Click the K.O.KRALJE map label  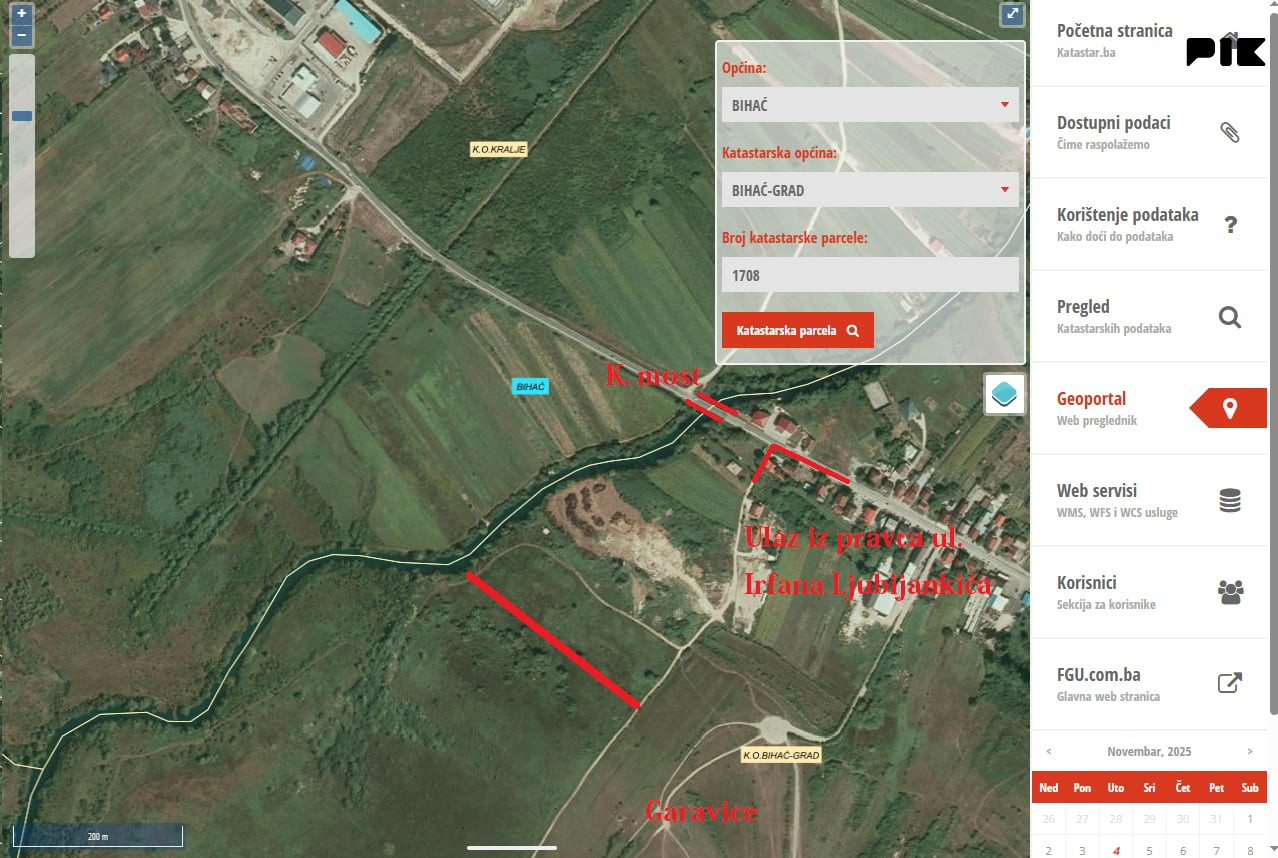499,149
